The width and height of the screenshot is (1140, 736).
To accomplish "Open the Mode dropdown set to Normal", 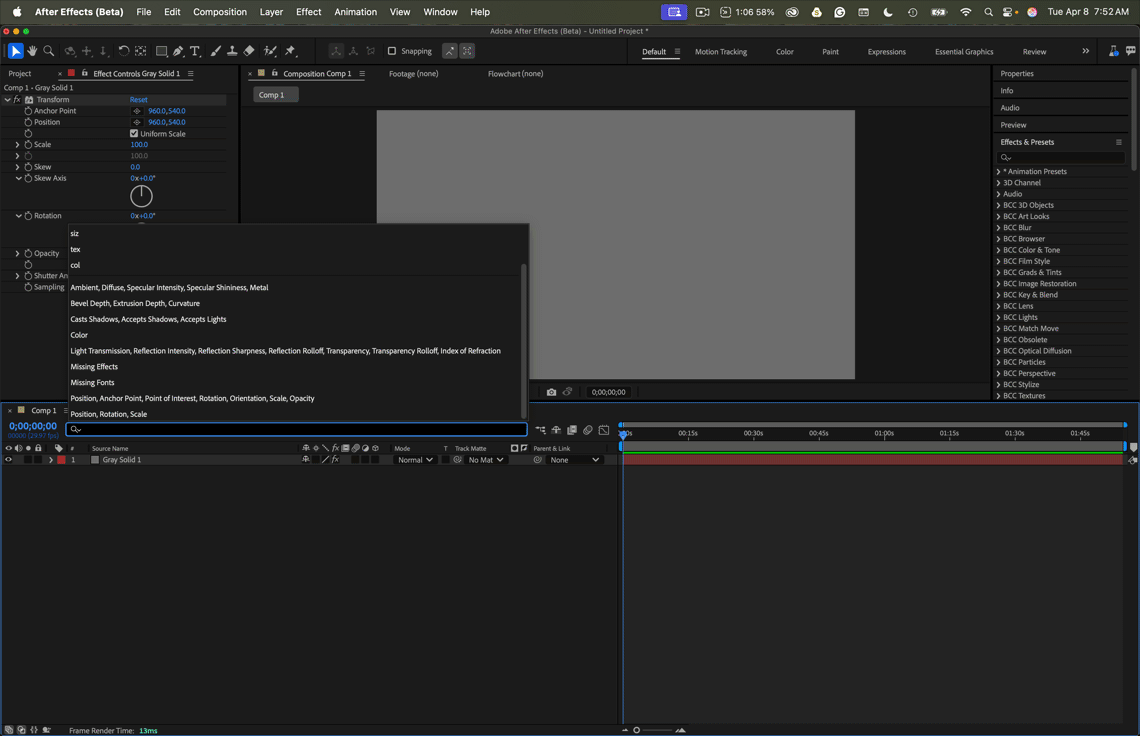I will click(x=414, y=460).
